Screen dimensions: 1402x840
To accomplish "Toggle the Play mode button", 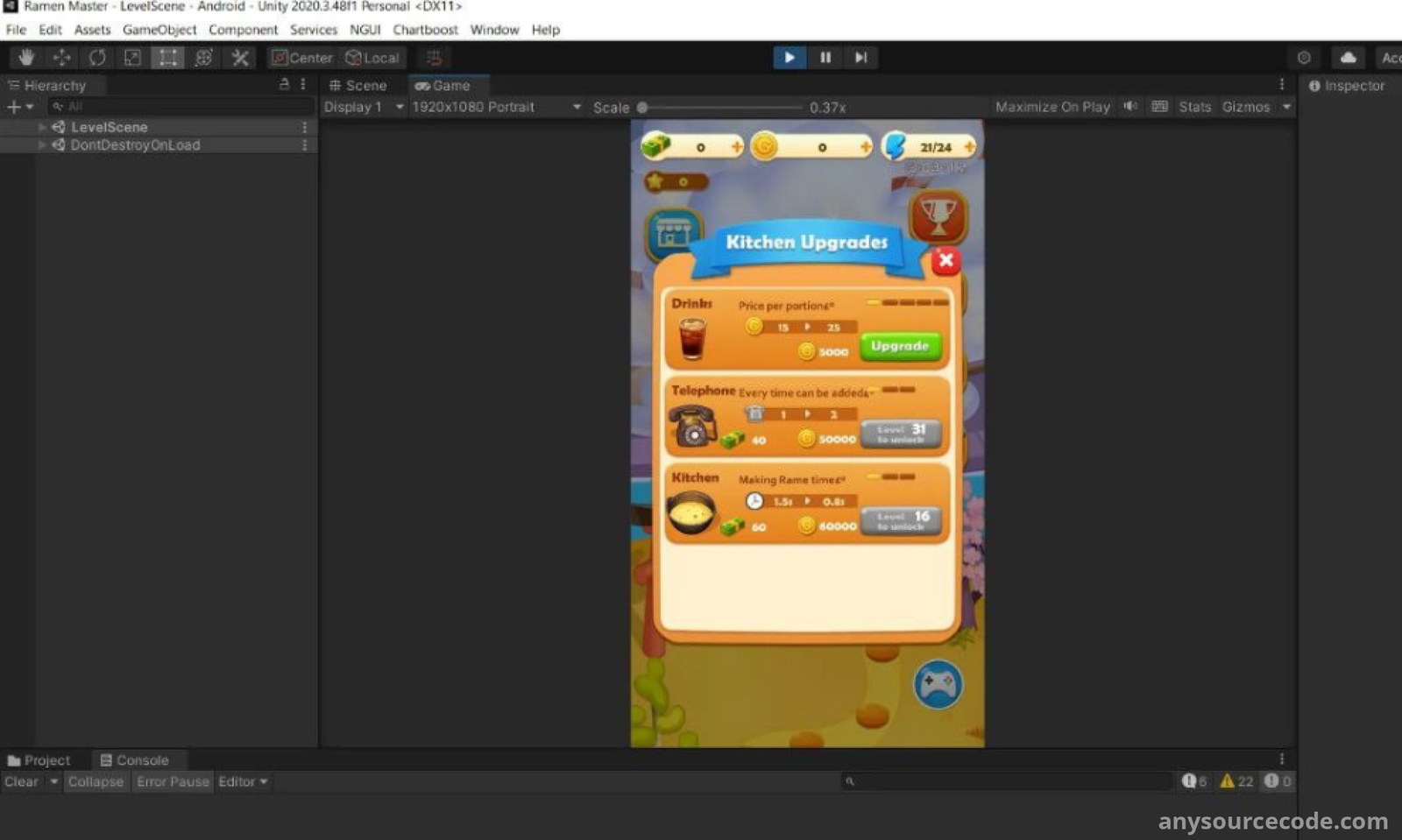I will pyautogui.click(x=789, y=58).
